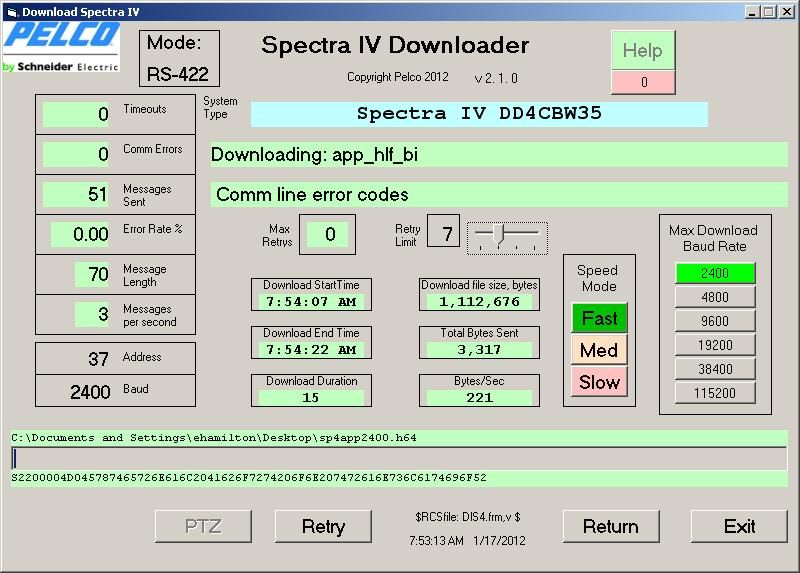Viewport: 800px width, 573px height.
Task: Choose the 9600 max baud rate
Action: pos(715,321)
